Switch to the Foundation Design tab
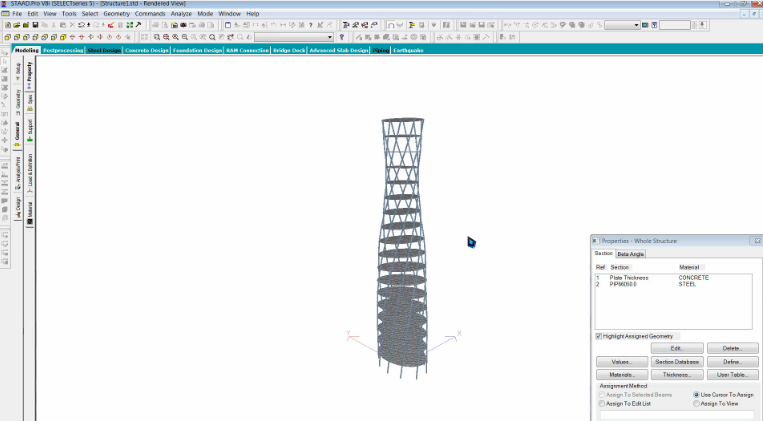Screen dimensions: 763x421 pos(198,50)
